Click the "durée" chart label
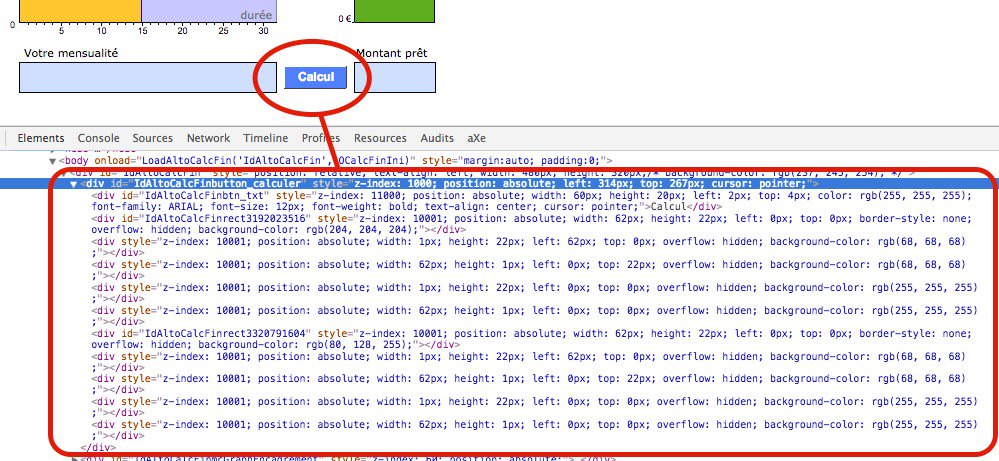 256,15
